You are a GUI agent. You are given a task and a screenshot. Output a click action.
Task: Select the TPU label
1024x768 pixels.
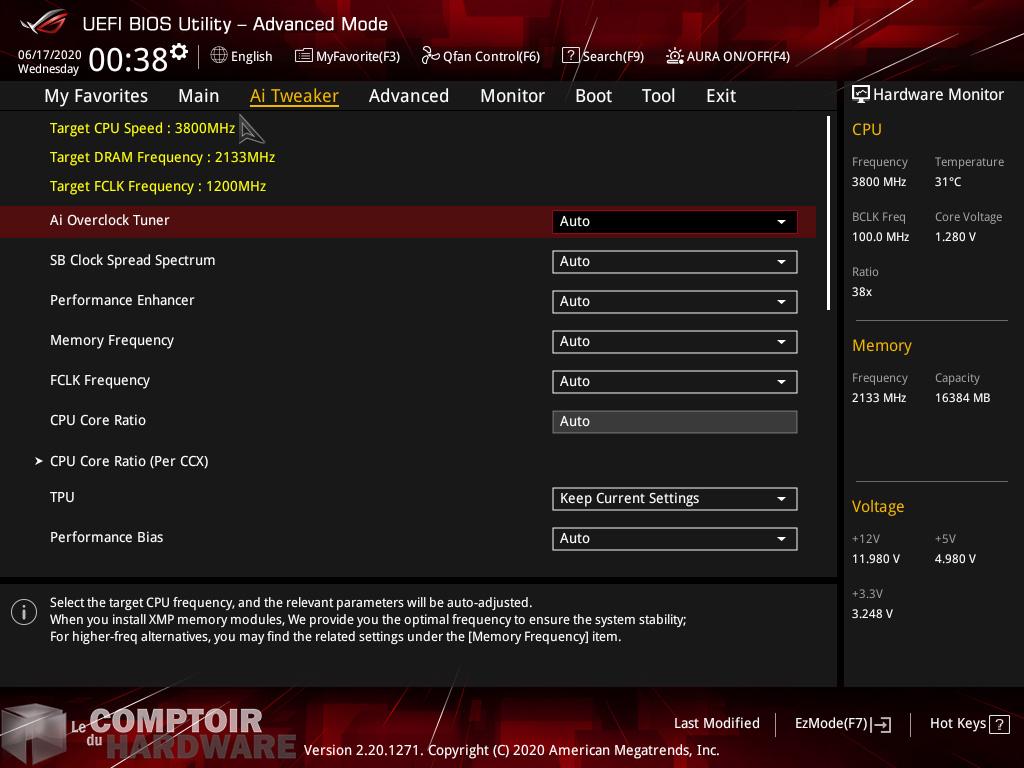[62, 498]
